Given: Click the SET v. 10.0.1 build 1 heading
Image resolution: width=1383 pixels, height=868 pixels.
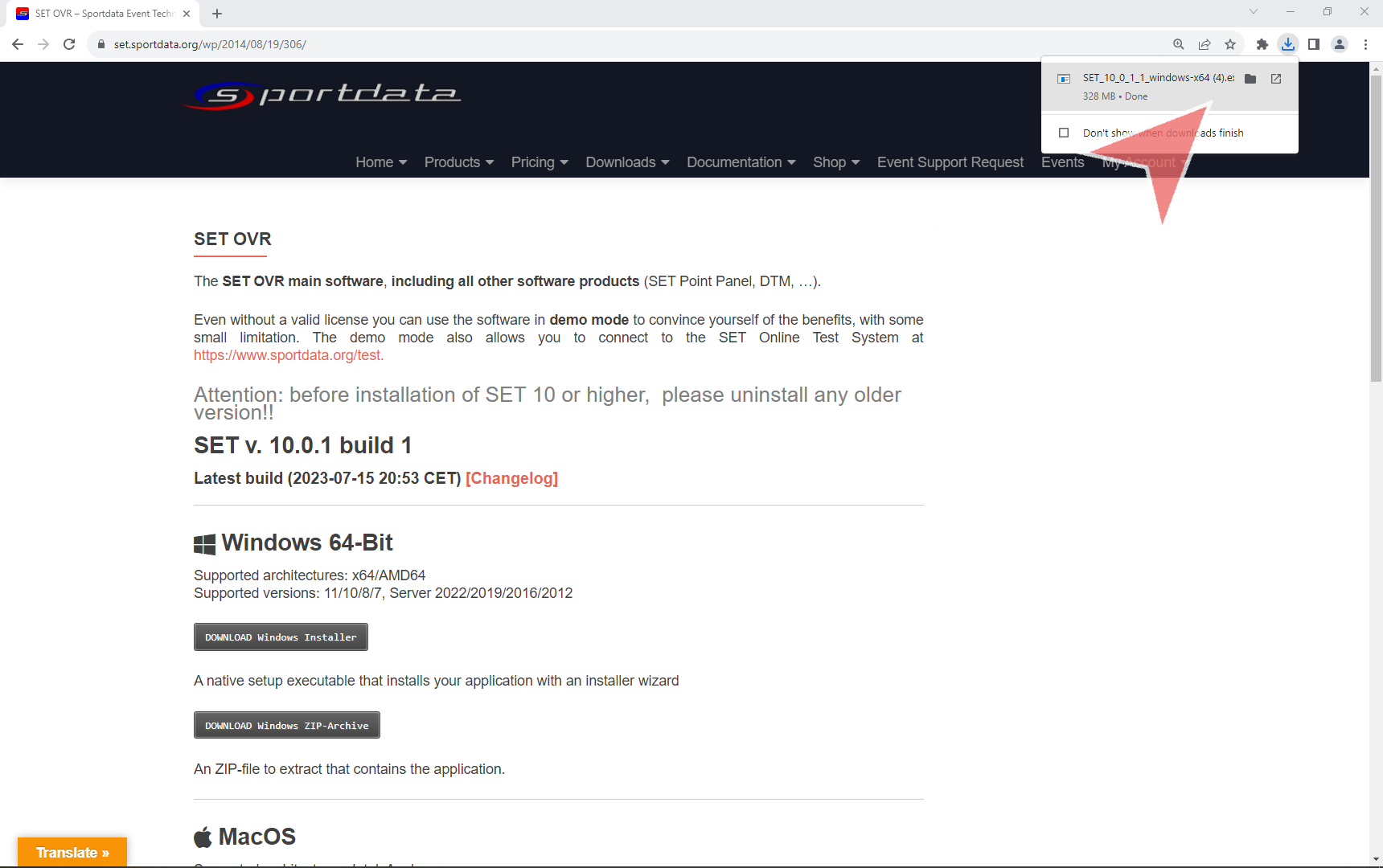Looking at the screenshot, I should pos(303,445).
